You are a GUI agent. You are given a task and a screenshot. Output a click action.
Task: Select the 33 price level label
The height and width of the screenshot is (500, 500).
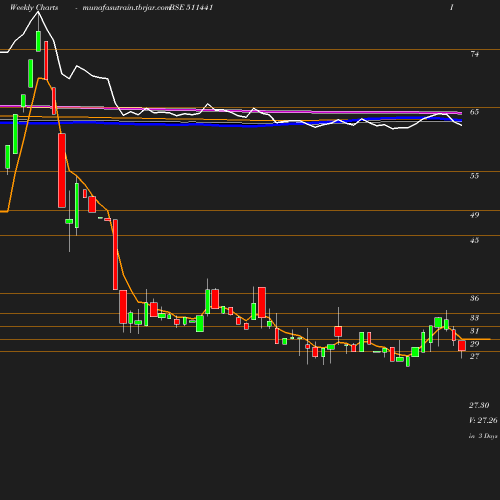click(x=474, y=318)
